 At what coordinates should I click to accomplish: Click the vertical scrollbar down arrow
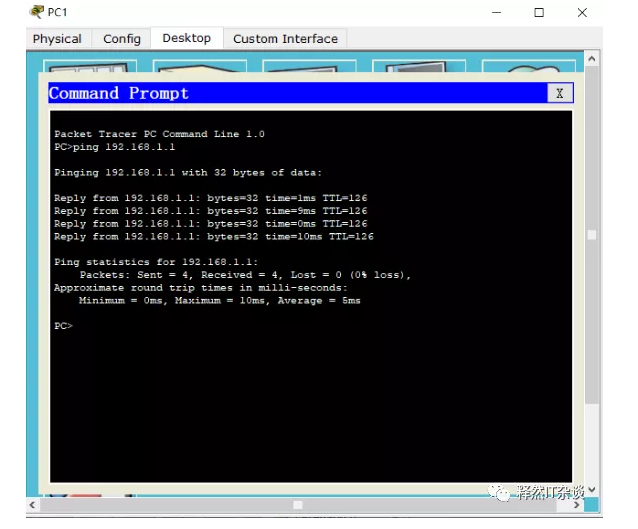tap(592, 490)
